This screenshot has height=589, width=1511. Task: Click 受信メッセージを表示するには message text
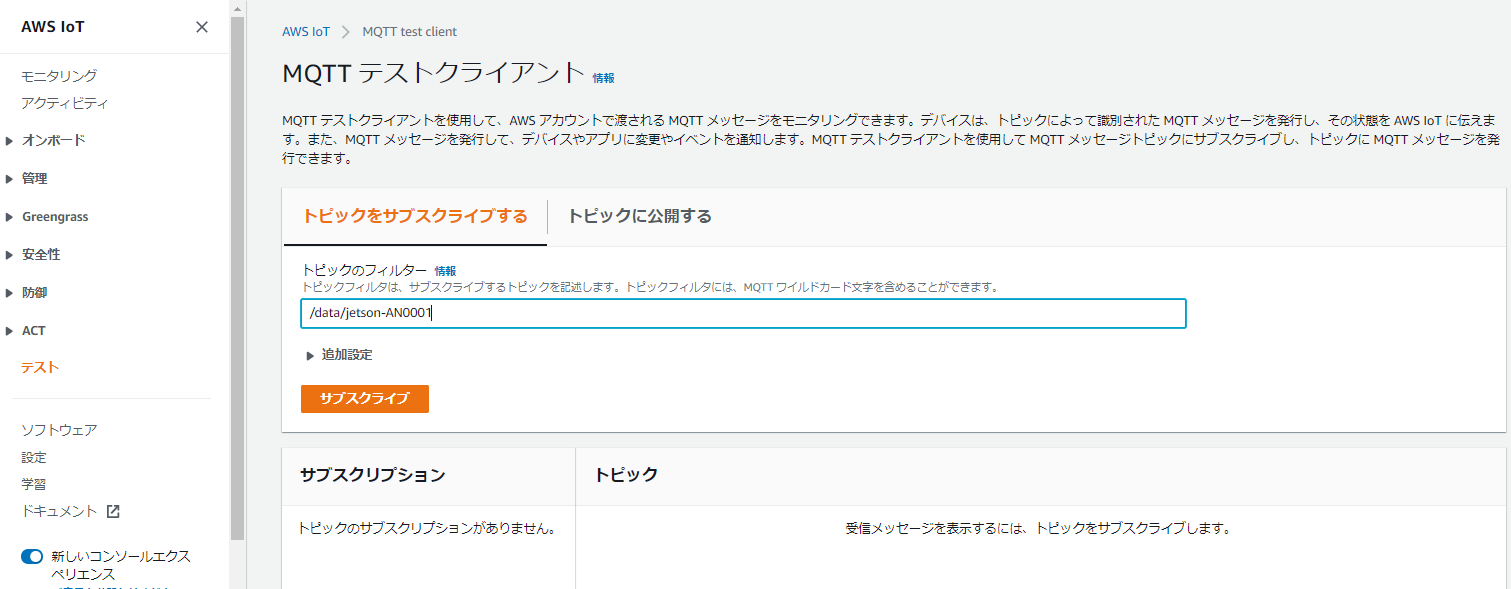(1038, 528)
